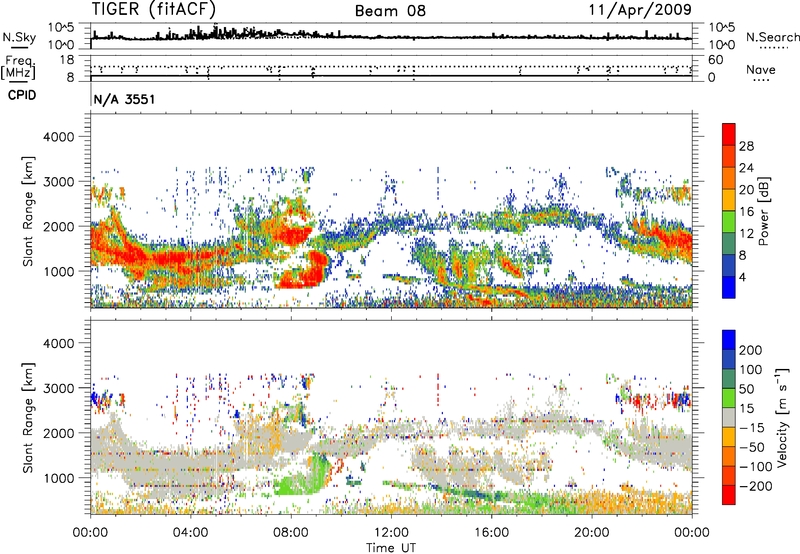Click the Power [dB] colorbar title
This screenshot has width=800, height=554.
click(763, 211)
